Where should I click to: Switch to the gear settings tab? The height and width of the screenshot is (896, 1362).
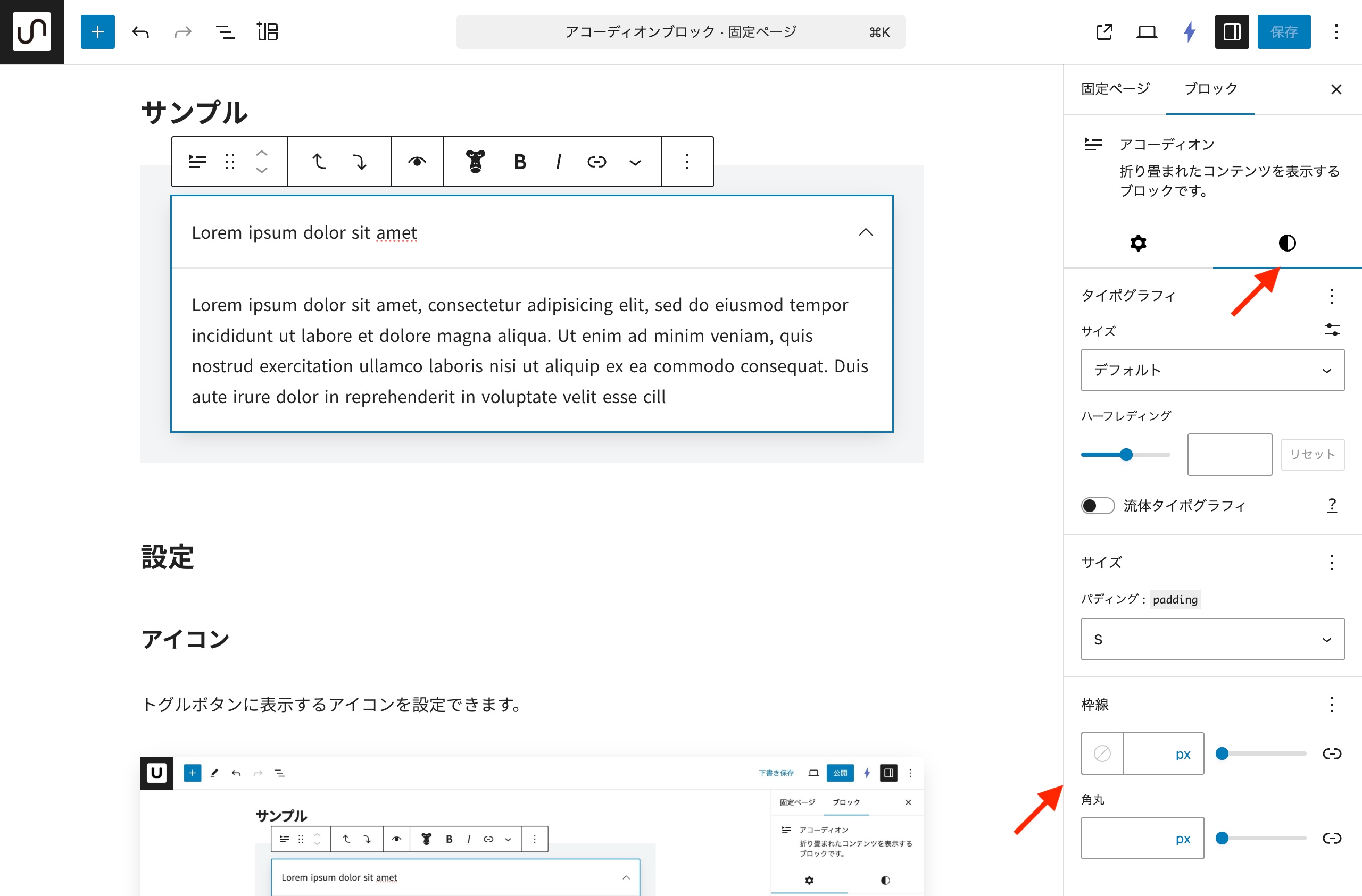(x=1138, y=243)
